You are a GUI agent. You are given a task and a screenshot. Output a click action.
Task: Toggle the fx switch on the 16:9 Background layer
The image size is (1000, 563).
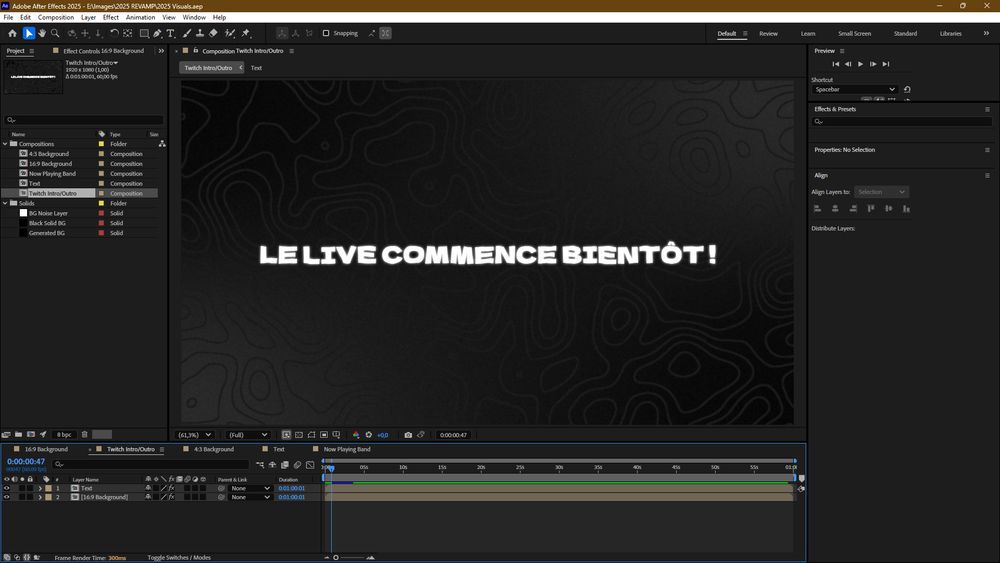(x=171, y=497)
